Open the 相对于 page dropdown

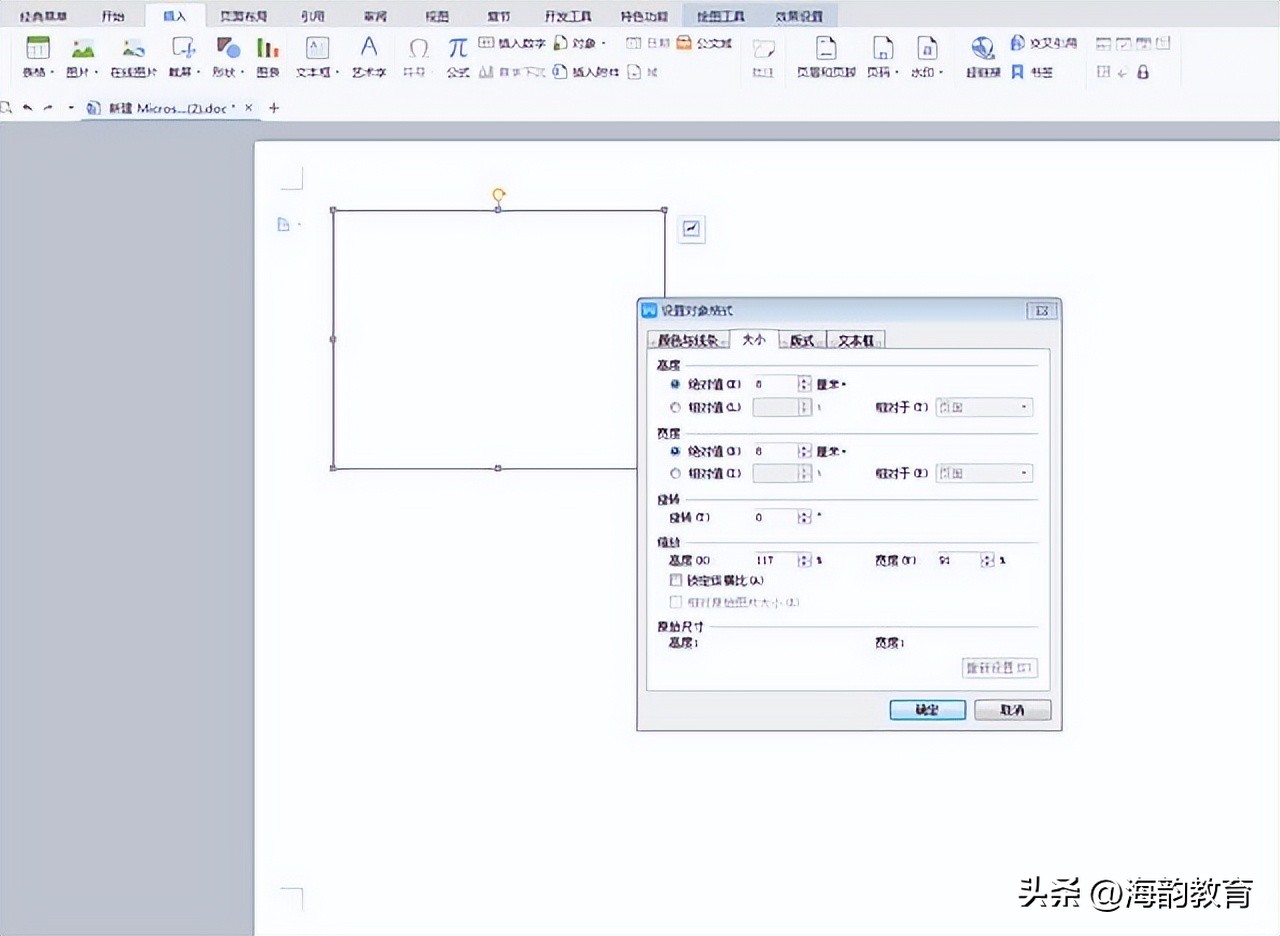[x=1022, y=407]
